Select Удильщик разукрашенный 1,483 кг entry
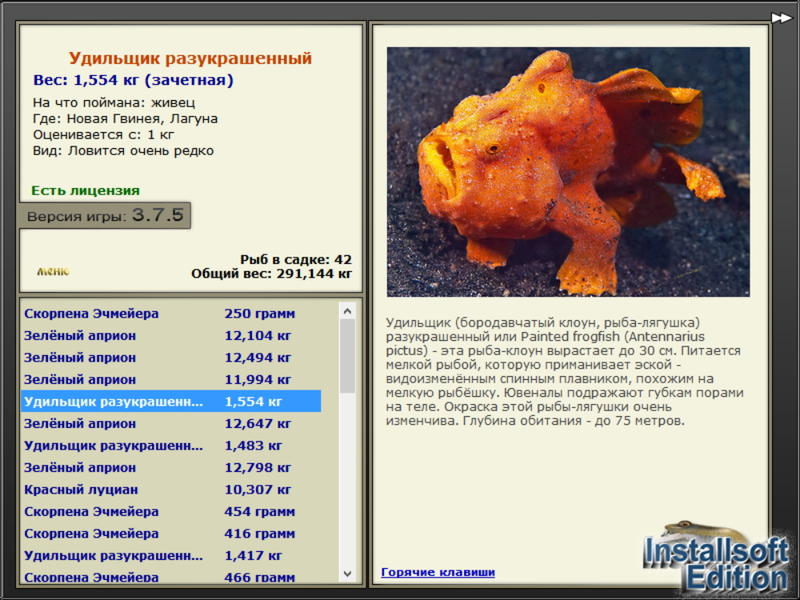The width and height of the screenshot is (800, 600). (x=171, y=445)
